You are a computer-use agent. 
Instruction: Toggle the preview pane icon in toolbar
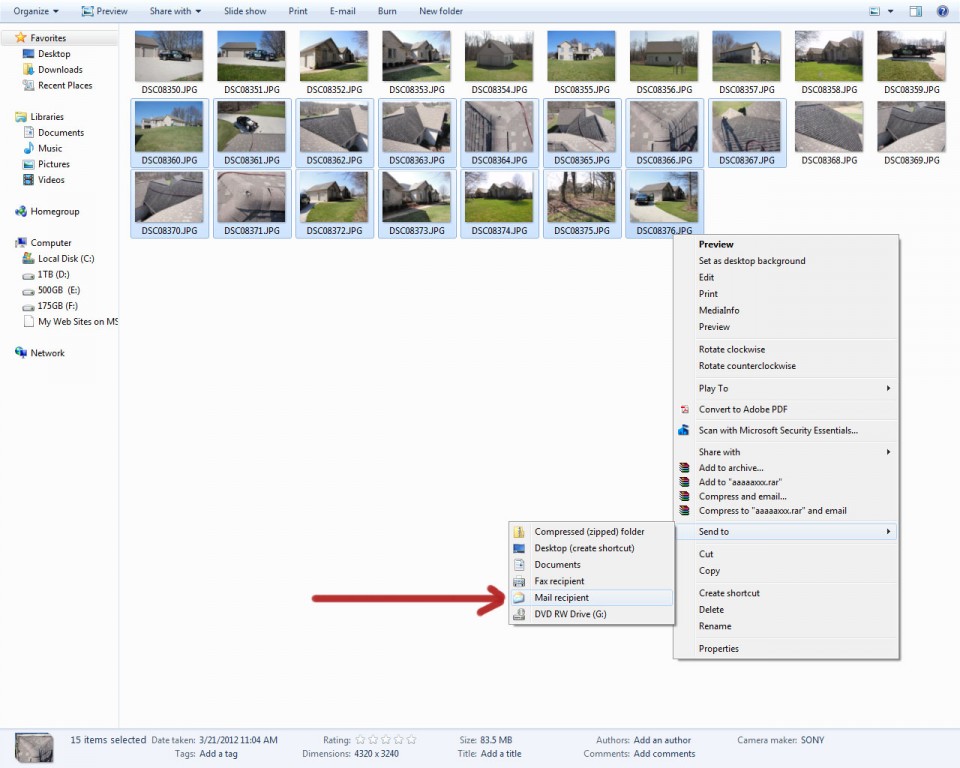coord(915,11)
